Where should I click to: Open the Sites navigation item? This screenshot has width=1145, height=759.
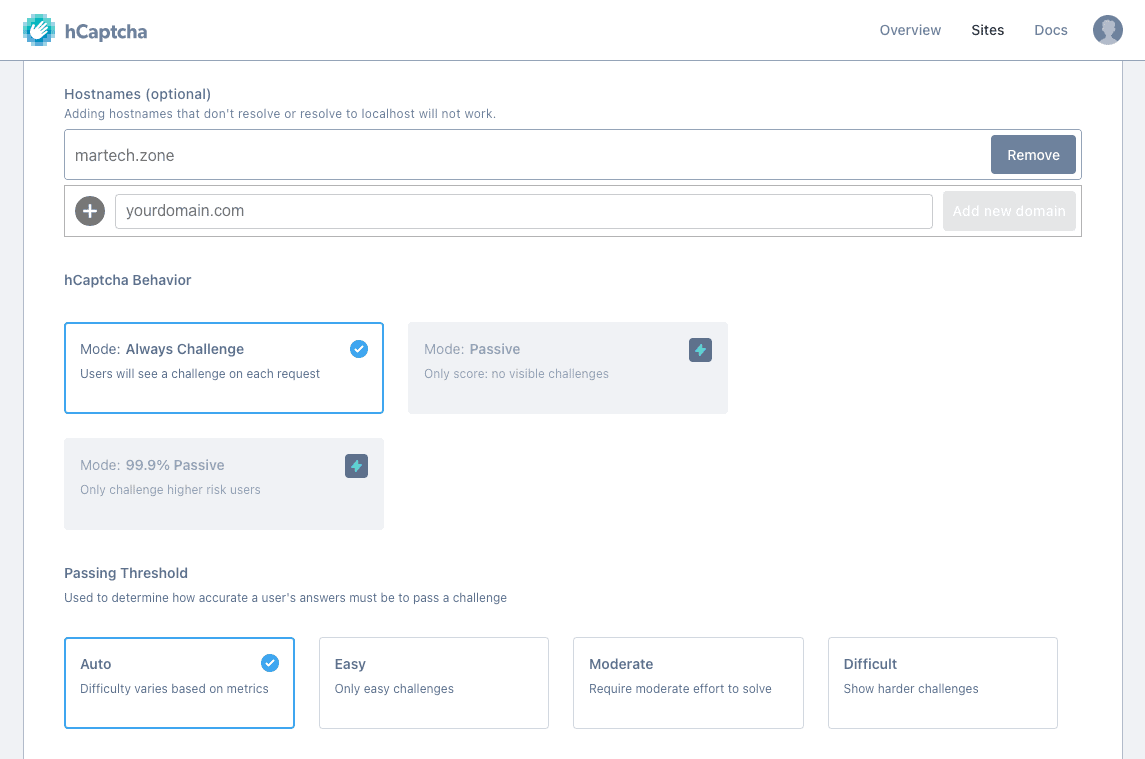987,30
